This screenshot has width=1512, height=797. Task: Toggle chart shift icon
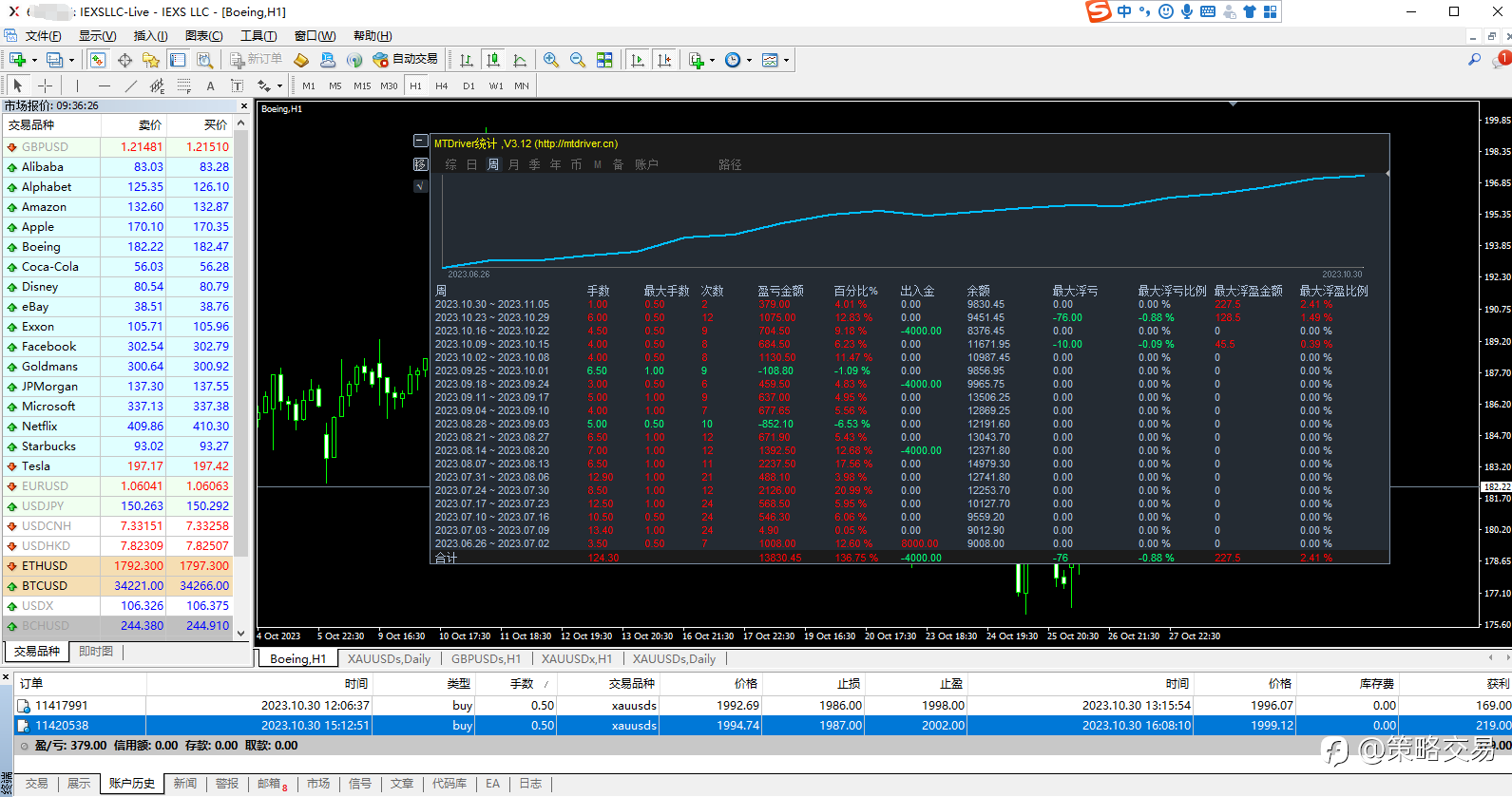[664, 60]
